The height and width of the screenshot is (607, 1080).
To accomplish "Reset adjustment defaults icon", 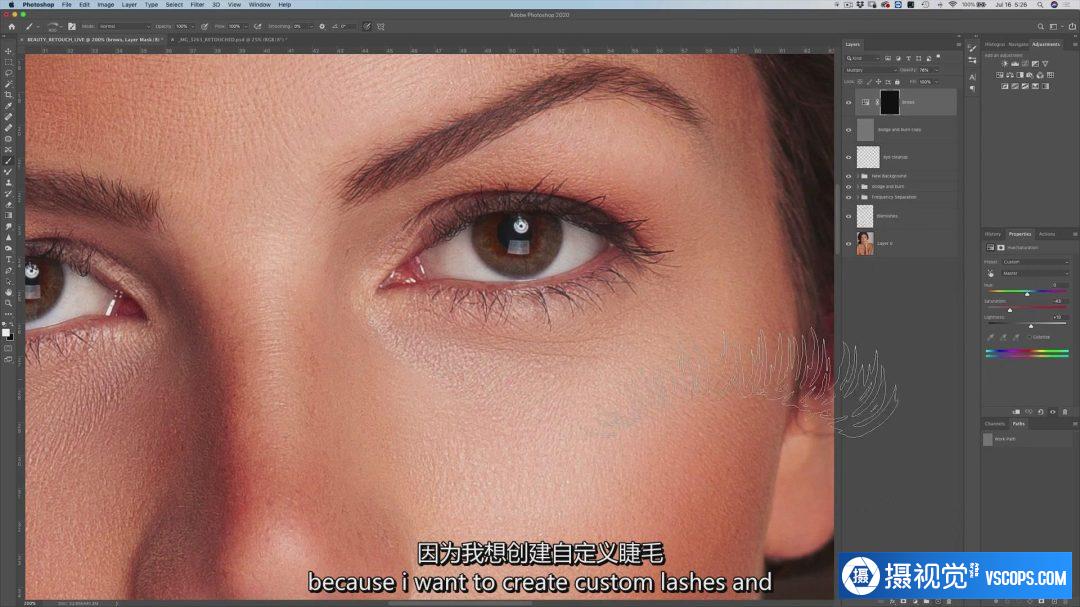I will coord(1041,412).
